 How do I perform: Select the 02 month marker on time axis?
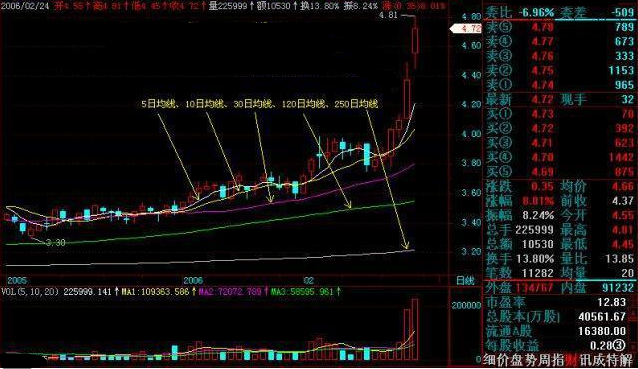coord(308,280)
